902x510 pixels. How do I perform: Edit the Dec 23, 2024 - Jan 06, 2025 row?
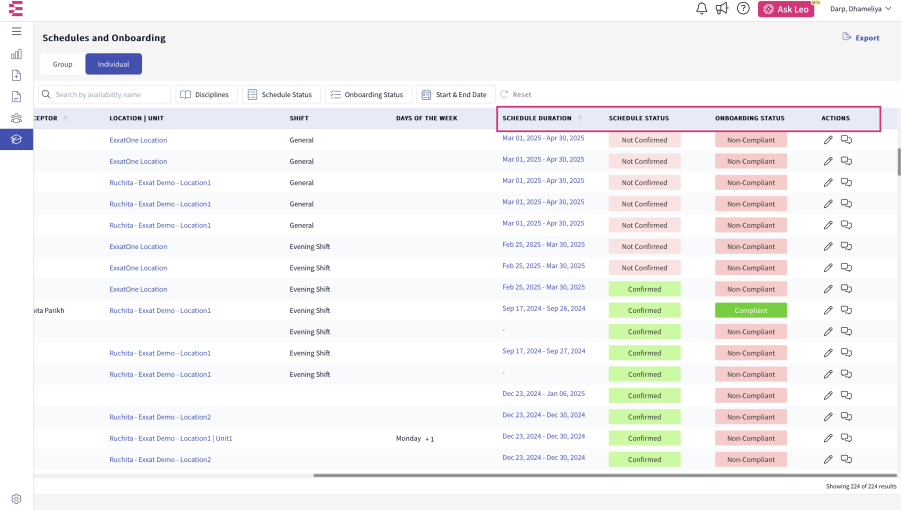click(x=828, y=395)
